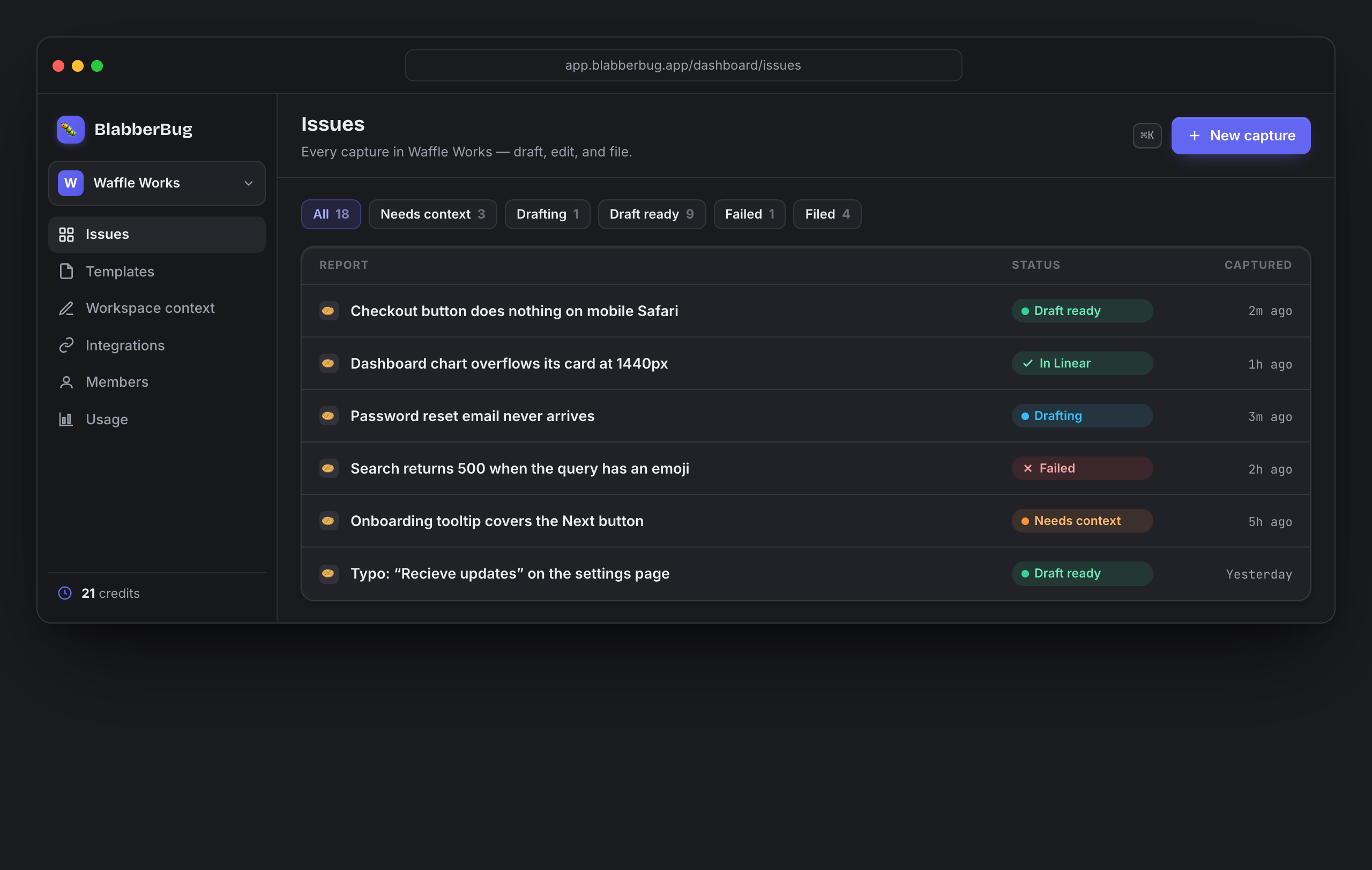Click Draft ready badge on Checkout row
Viewport: 1372px width, 870px height.
(1082, 311)
